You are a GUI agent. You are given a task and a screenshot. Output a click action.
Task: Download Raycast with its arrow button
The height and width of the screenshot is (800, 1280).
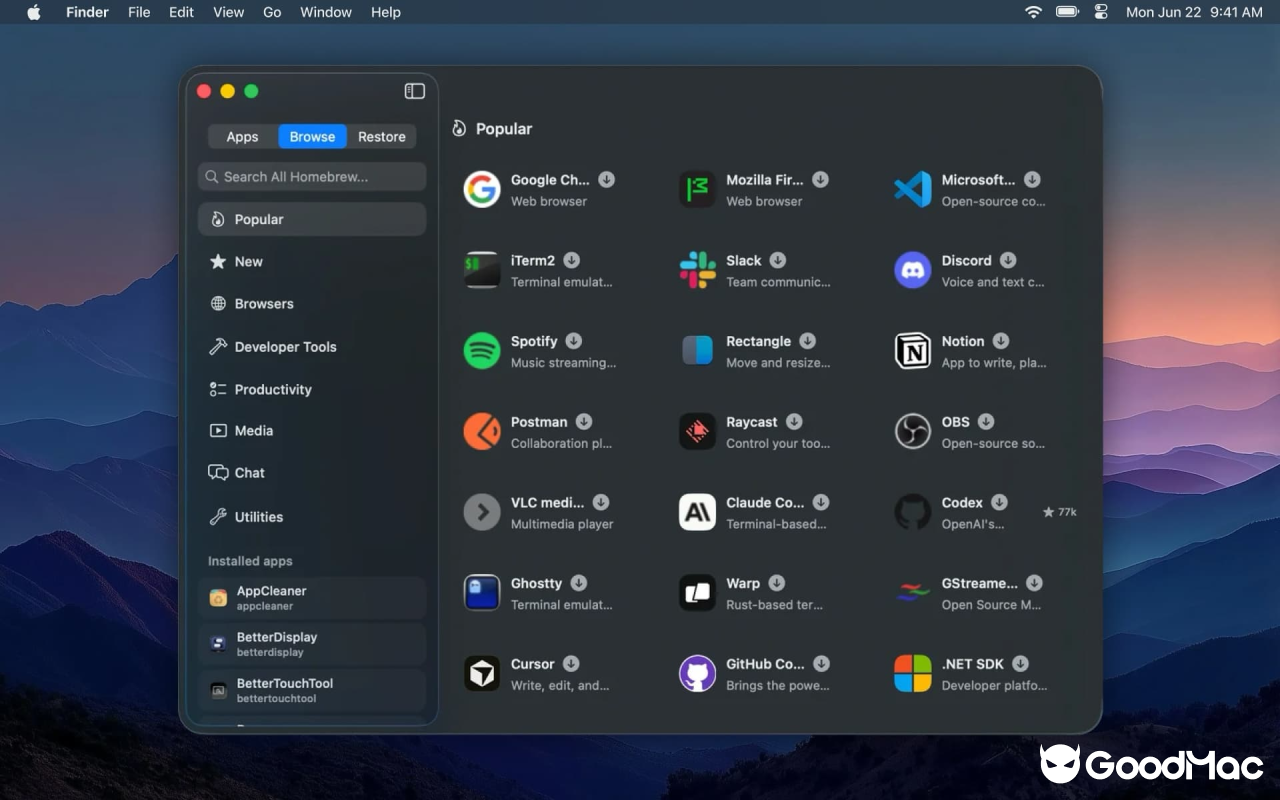pos(793,422)
